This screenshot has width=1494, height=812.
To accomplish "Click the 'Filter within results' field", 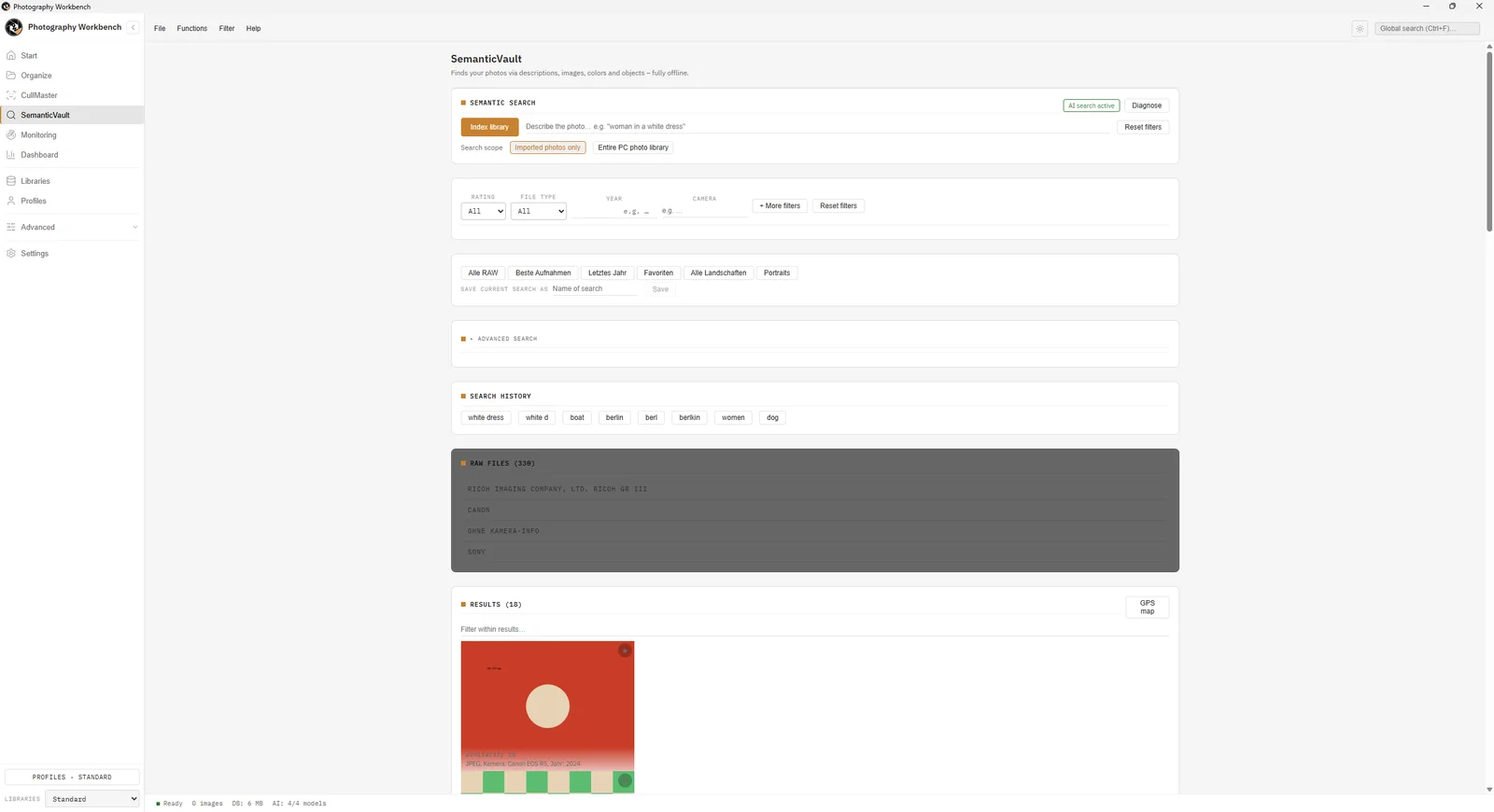I will pyautogui.click(x=814, y=629).
